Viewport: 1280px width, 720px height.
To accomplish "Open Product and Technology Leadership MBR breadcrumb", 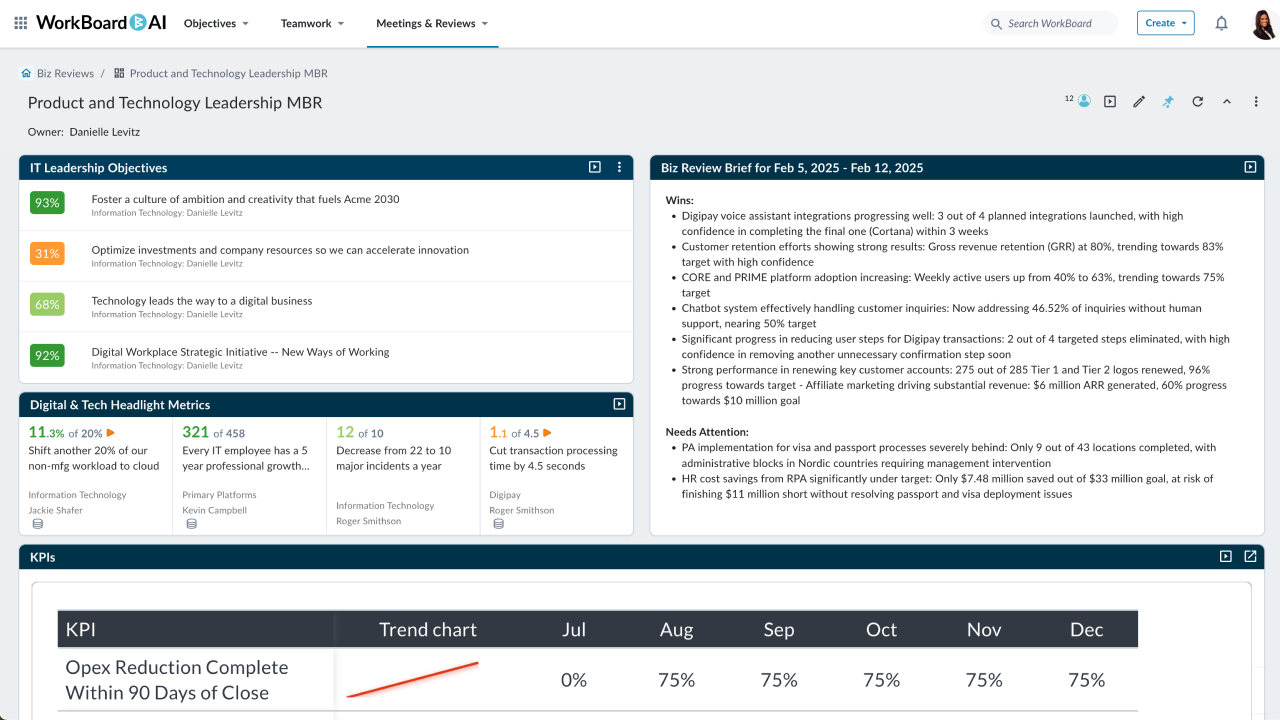I will pyautogui.click(x=229, y=73).
